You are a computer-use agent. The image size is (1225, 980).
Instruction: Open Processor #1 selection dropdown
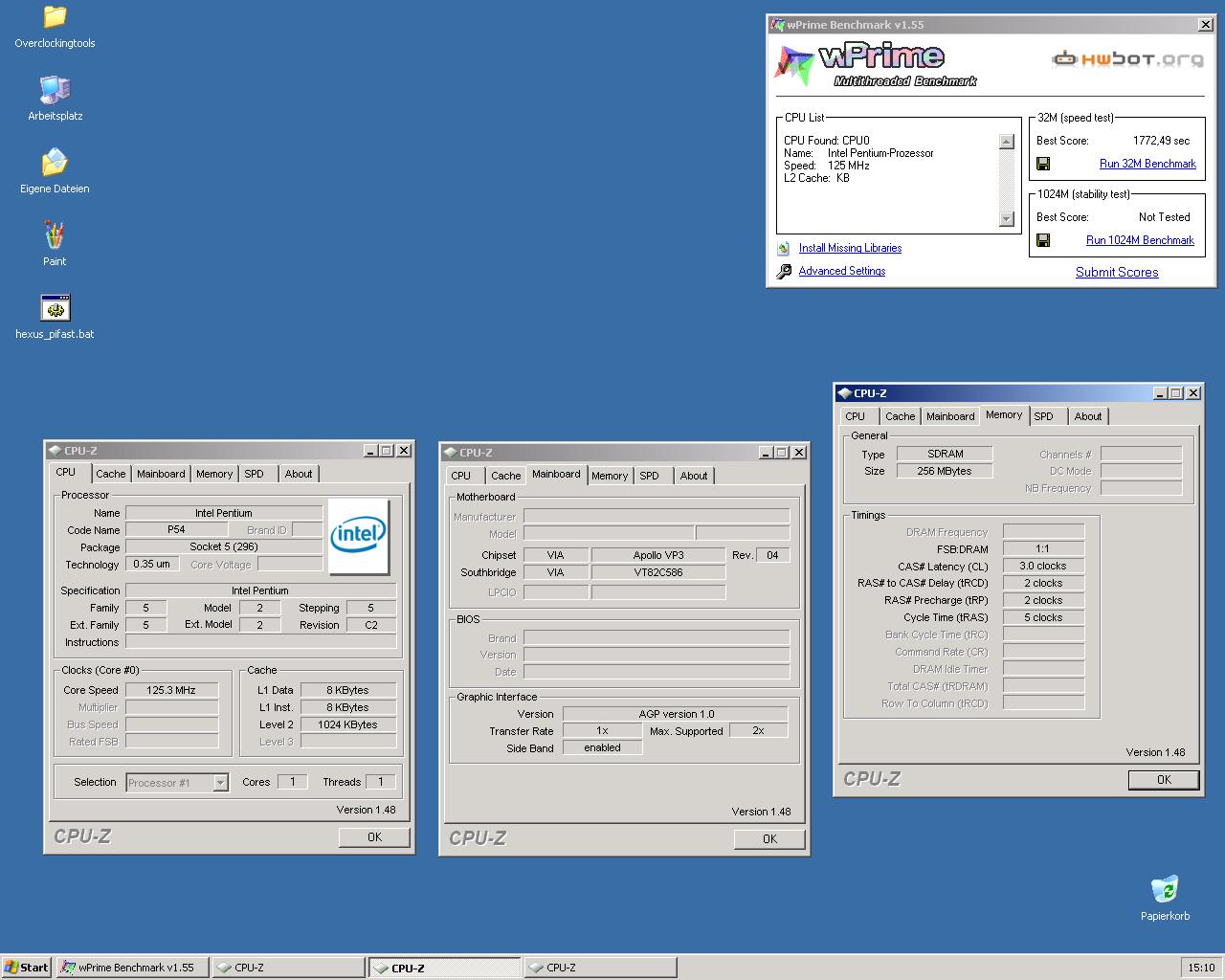(x=220, y=783)
